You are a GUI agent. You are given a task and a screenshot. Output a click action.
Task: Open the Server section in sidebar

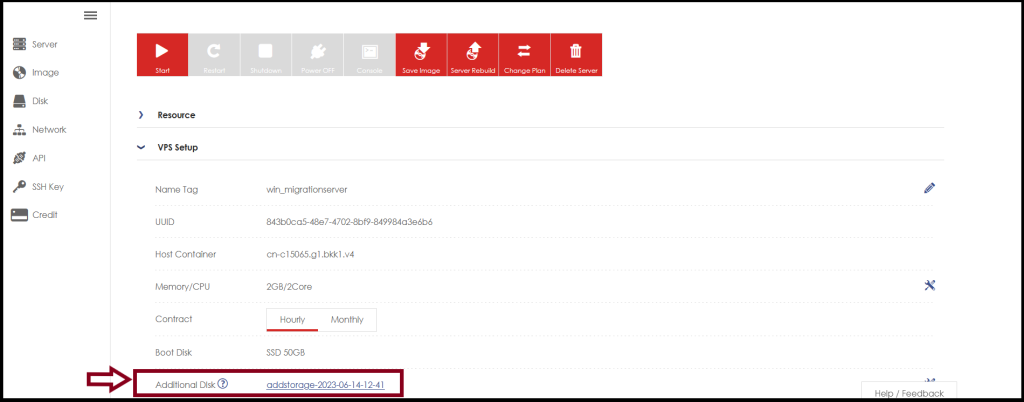[35, 44]
